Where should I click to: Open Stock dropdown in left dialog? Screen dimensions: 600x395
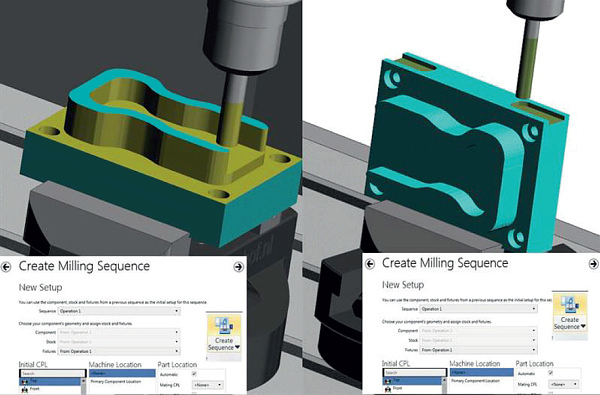(119, 341)
